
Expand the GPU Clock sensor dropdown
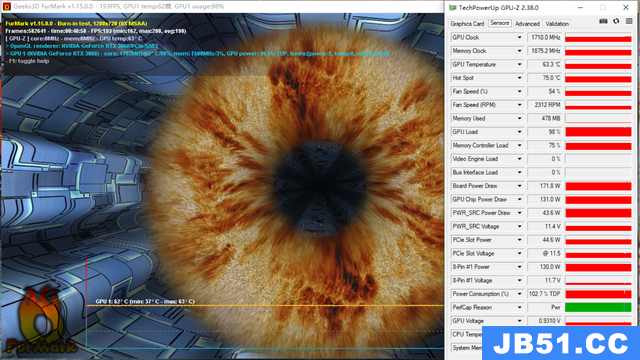[x=519, y=38]
